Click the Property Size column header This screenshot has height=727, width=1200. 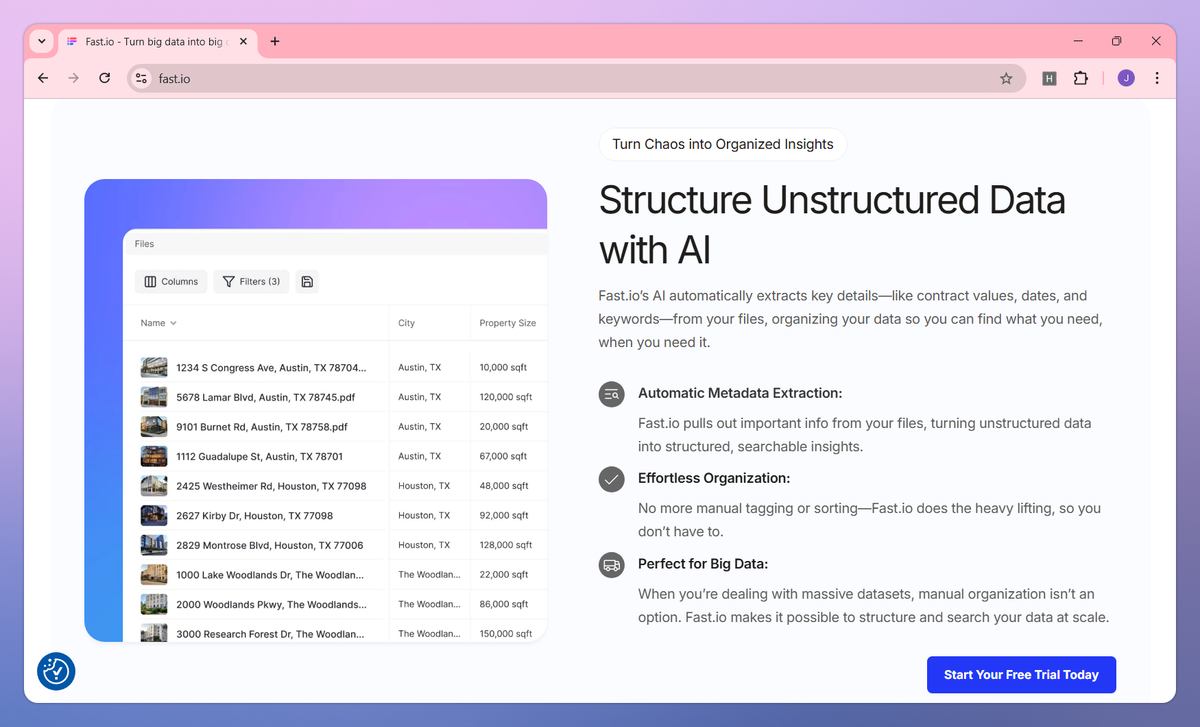(507, 323)
